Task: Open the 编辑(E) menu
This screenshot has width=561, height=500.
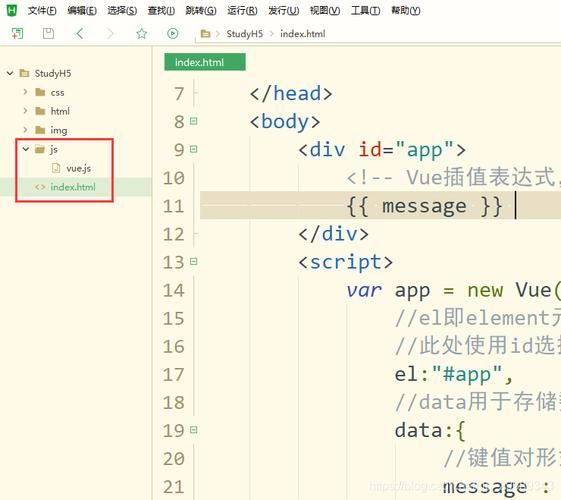Action: tap(82, 11)
